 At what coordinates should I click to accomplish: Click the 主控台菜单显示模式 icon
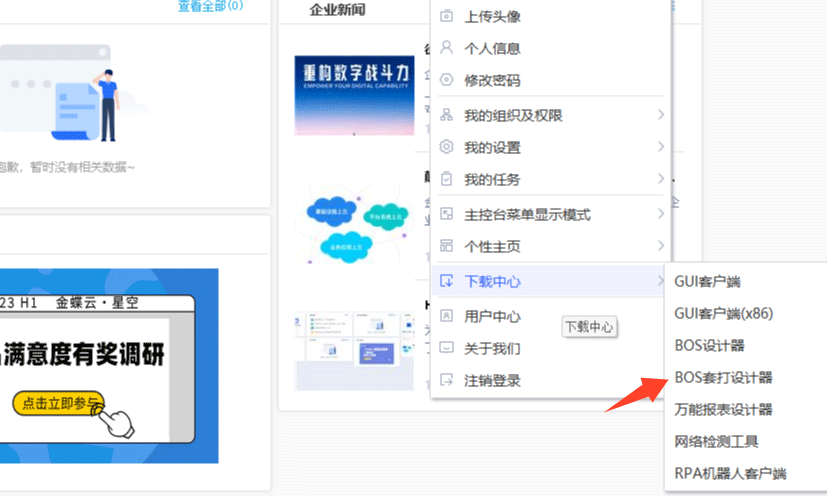coord(446,214)
